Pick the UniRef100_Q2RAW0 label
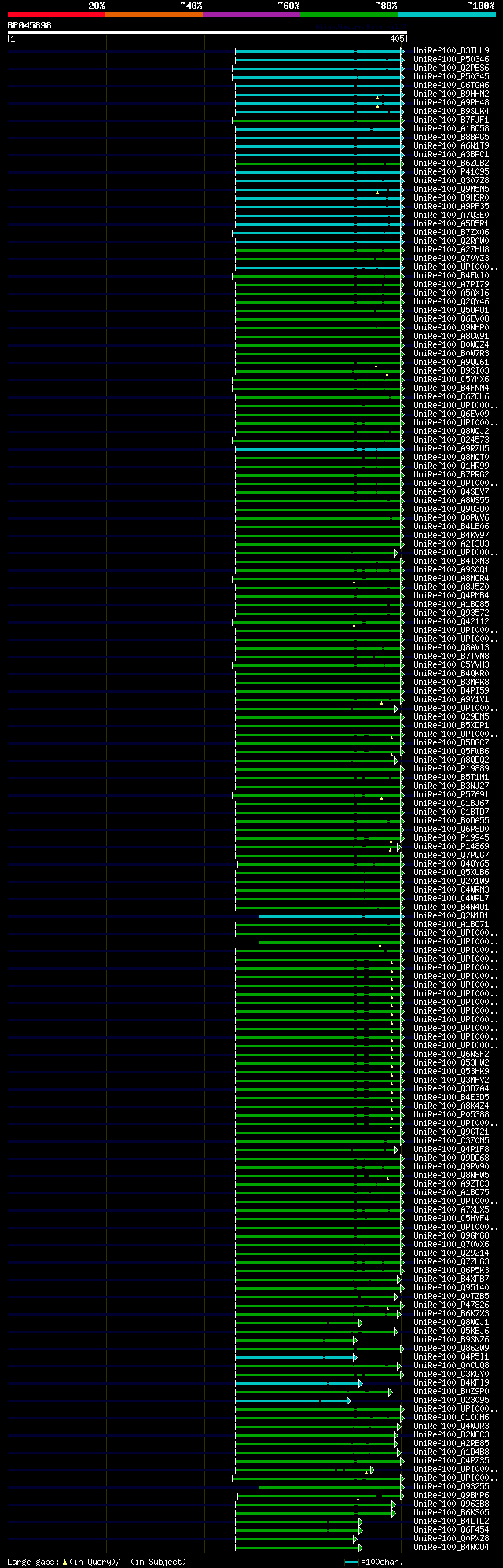 (451, 241)
